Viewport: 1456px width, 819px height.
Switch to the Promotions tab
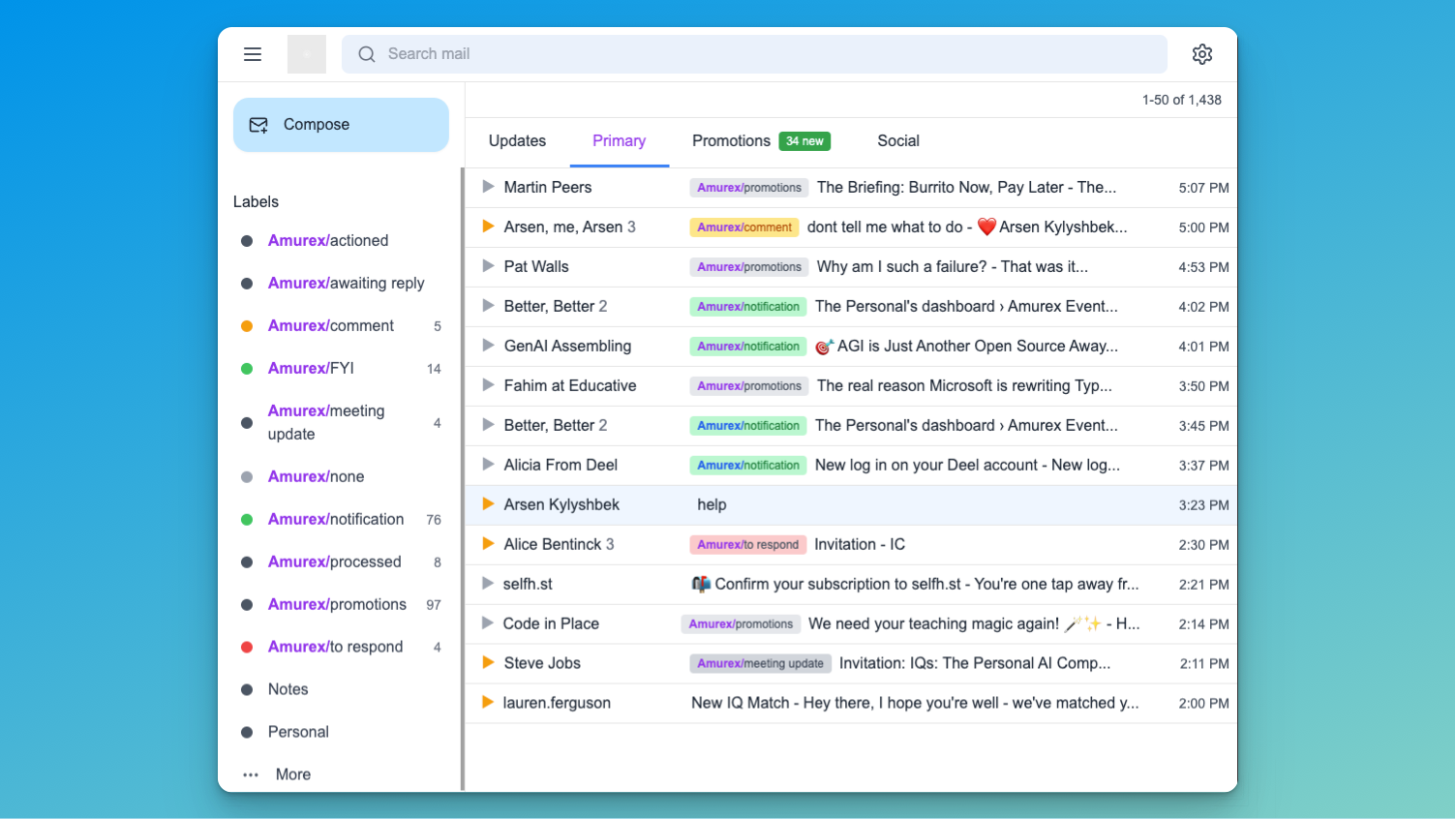(x=731, y=140)
